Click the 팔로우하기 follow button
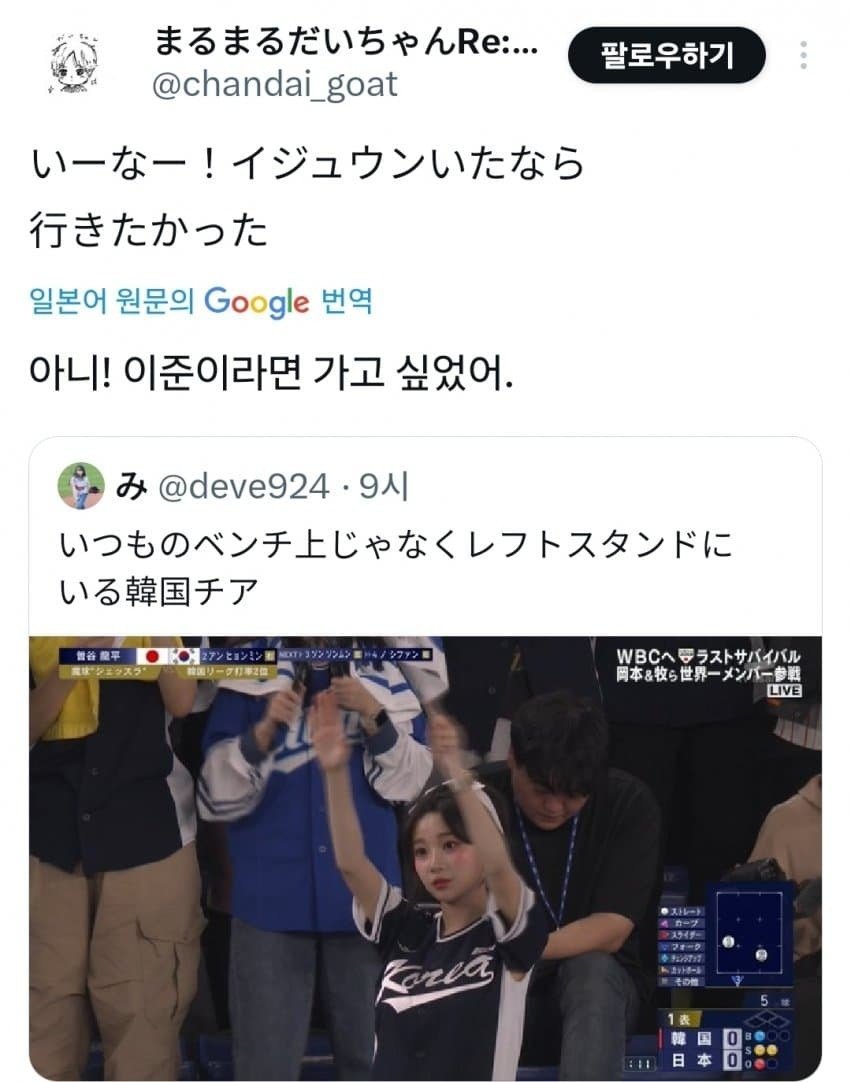Image resolution: width=850 pixels, height=1082 pixels. click(x=666, y=55)
